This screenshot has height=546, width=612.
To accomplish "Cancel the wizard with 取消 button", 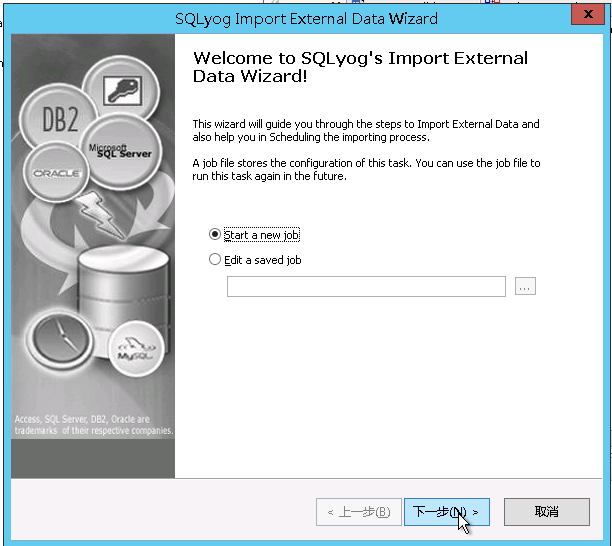I will coord(546,512).
